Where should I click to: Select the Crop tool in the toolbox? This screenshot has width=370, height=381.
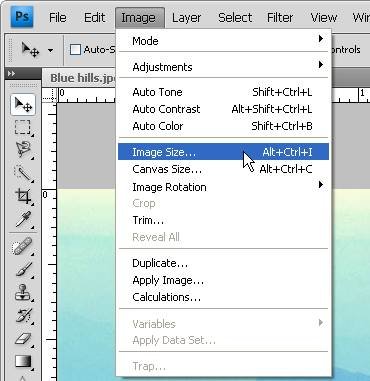[x=23, y=196]
